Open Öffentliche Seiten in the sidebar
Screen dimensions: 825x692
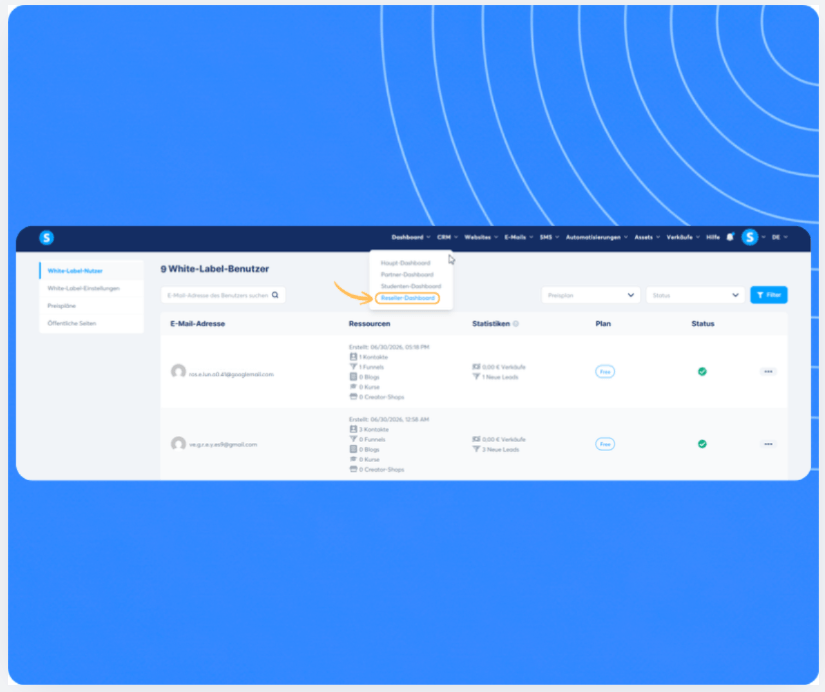[72, 323]
